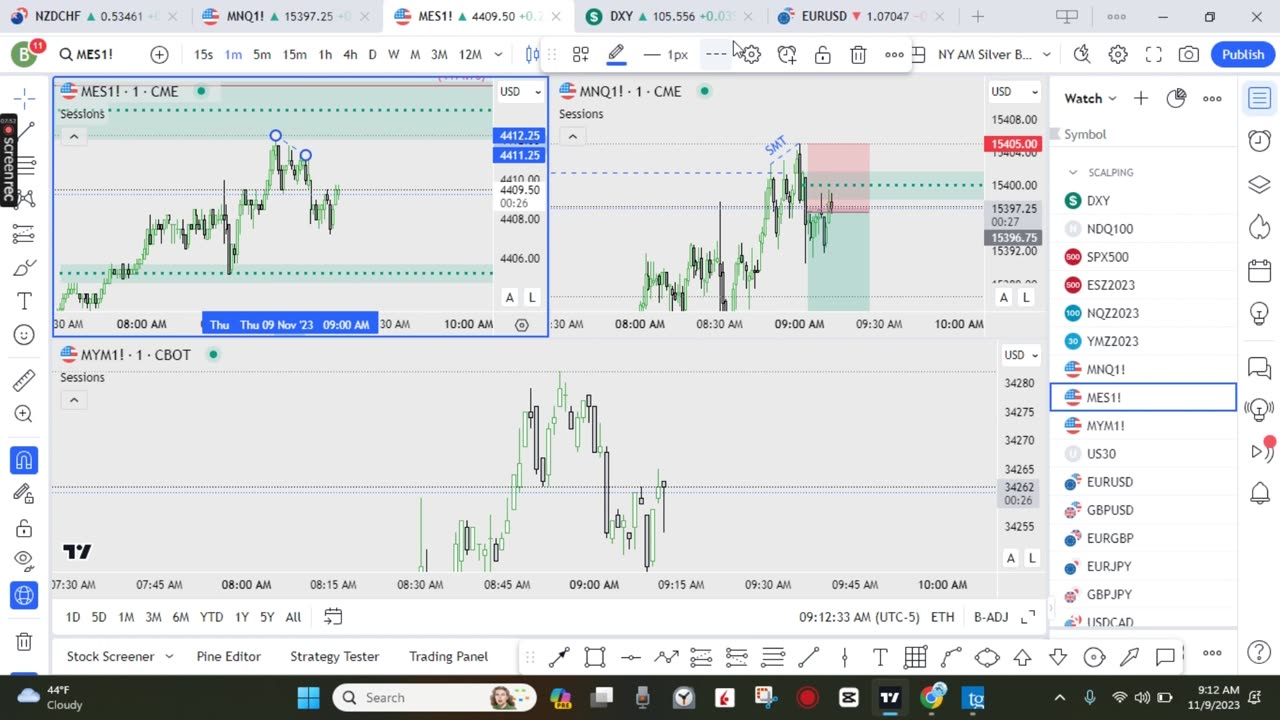
Task: Select the callout comment drawing tool
Action: (1165, 657)
